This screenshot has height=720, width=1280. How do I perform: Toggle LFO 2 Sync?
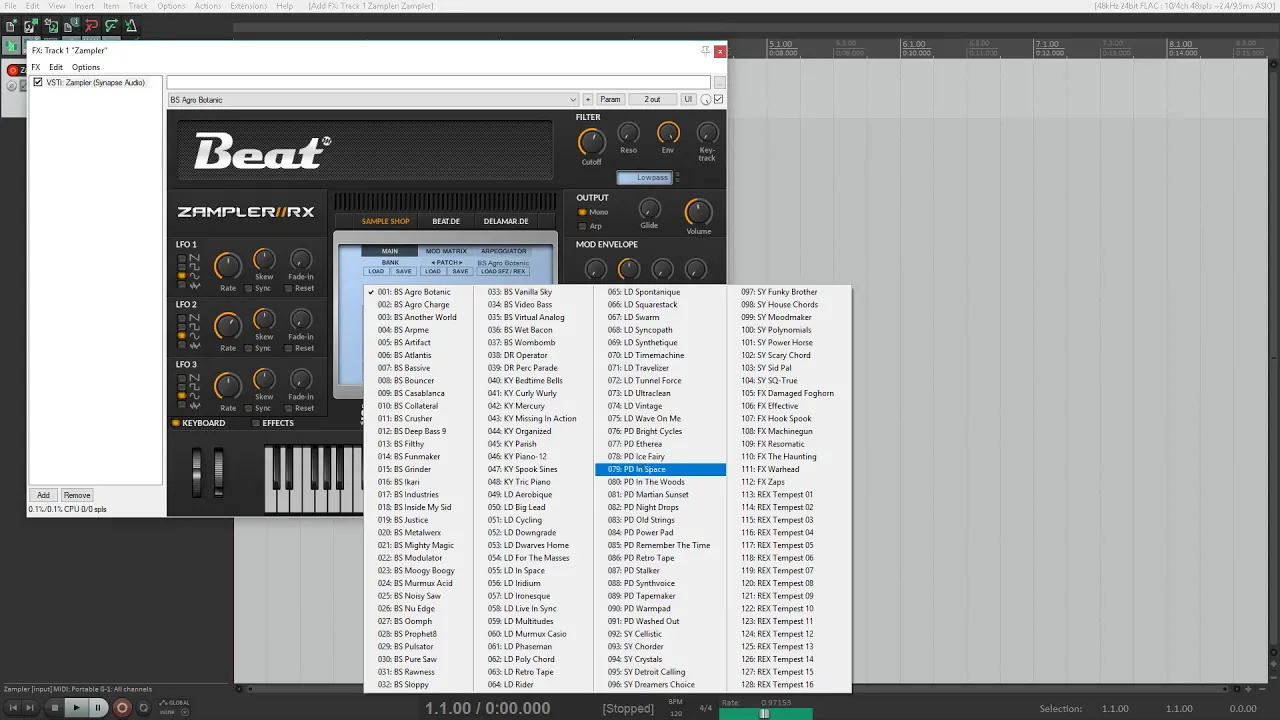coord(248,348)
